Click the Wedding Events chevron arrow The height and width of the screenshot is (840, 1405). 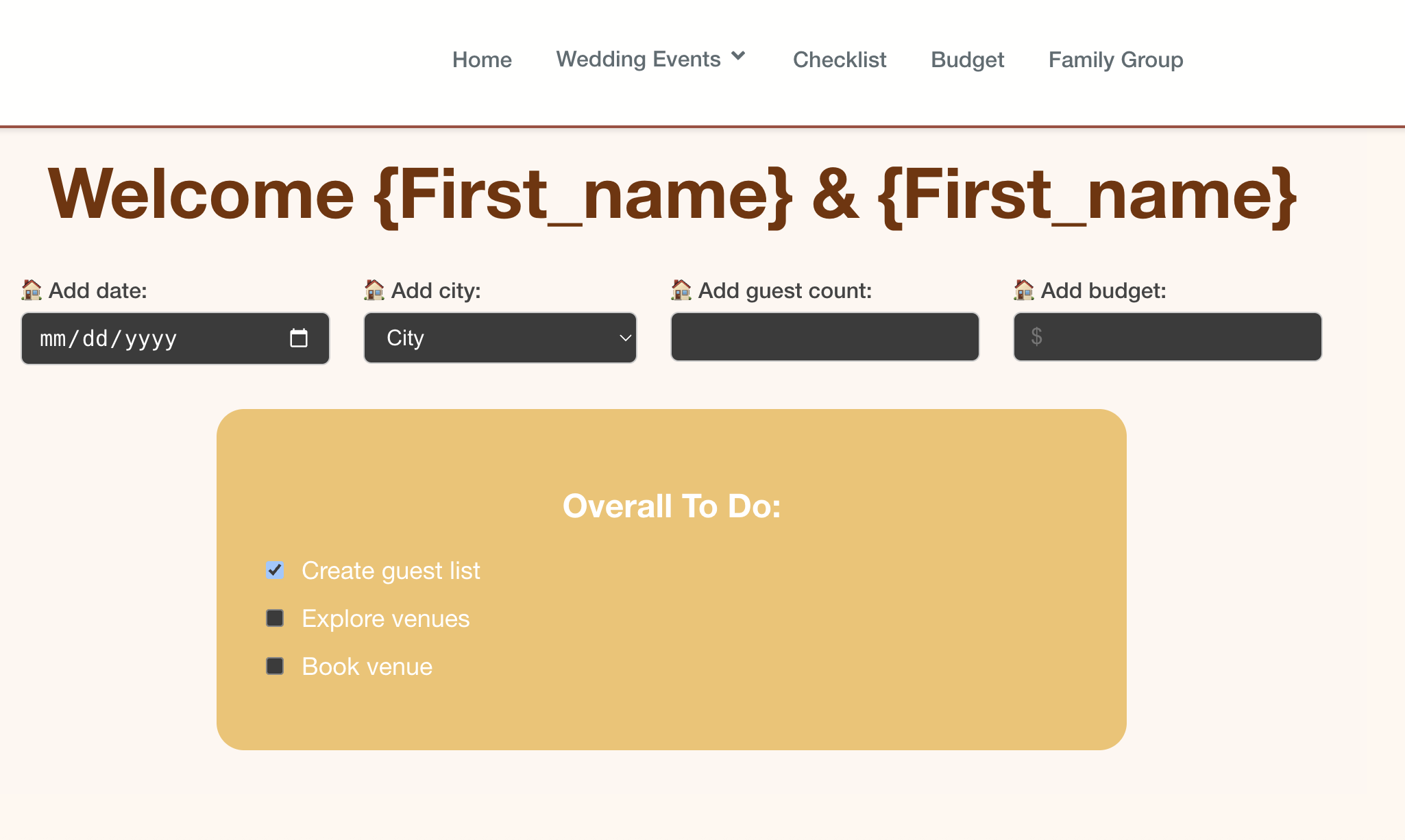point(738,57)
